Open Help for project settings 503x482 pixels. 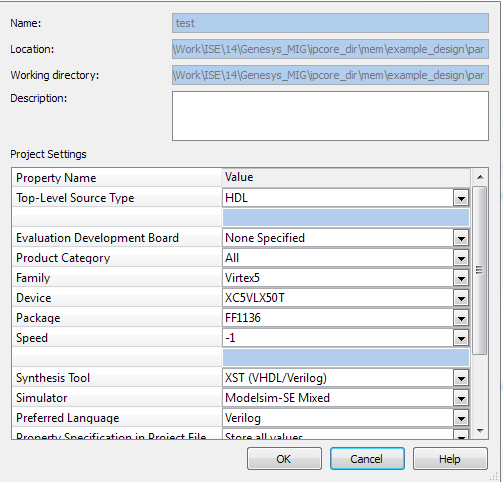450,459
